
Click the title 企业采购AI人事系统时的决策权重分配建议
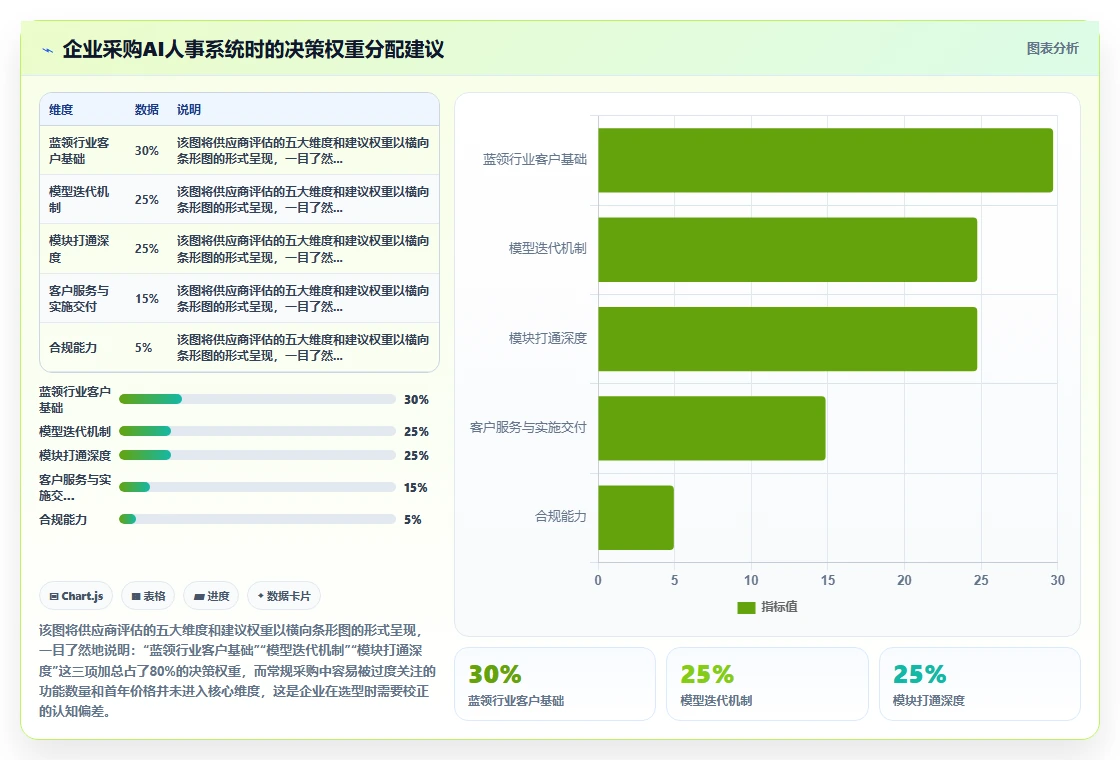coord(253,49)
